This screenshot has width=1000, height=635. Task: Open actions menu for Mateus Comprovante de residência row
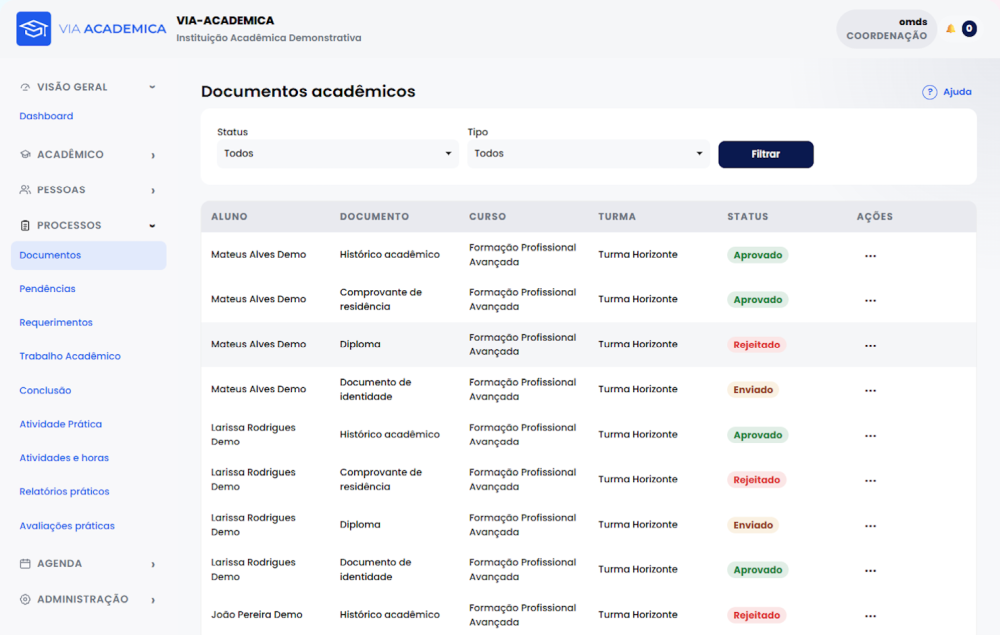click(x=871, y=300)
